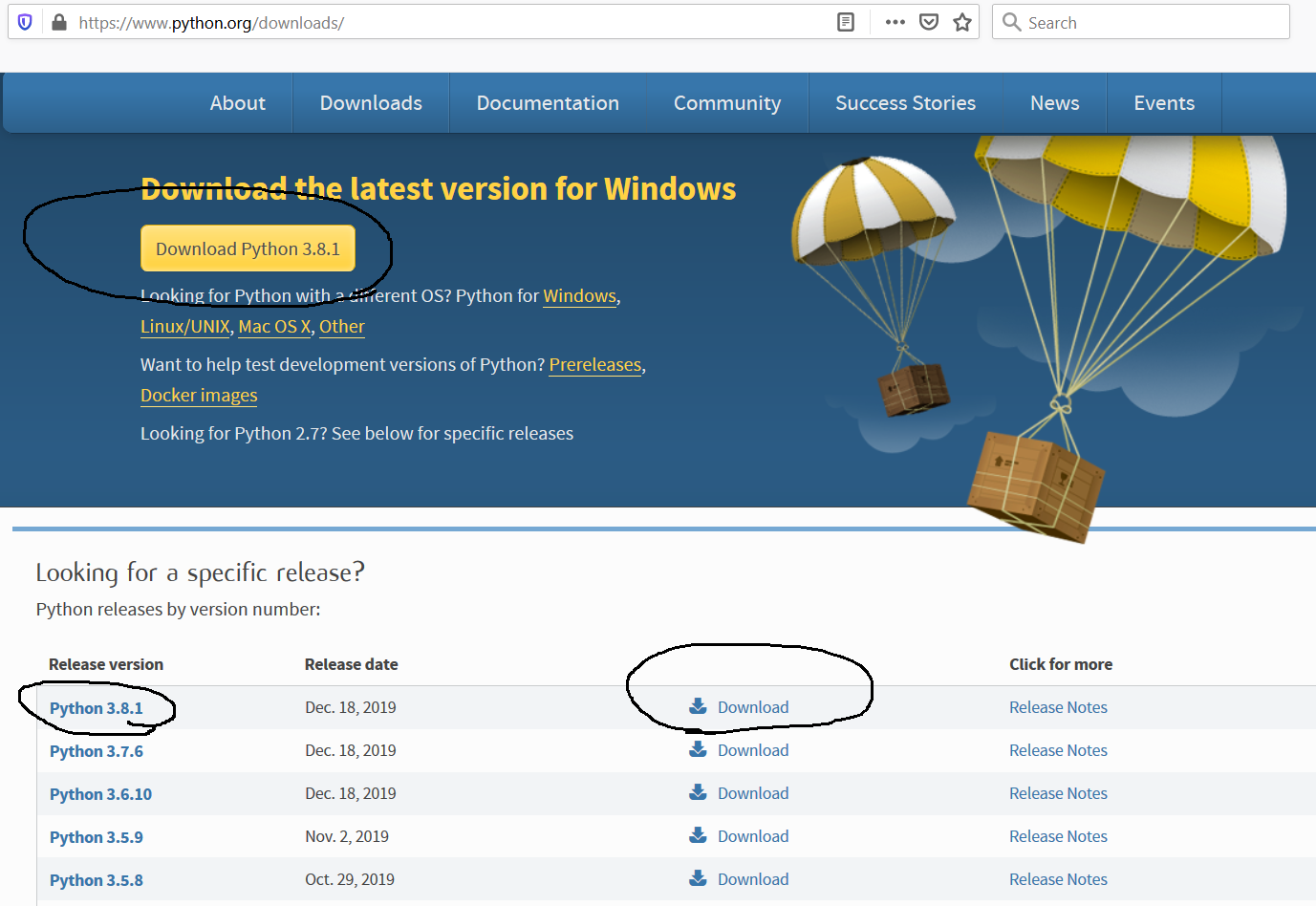This screenshot has height=906, width=1316.
Task: Click release date 'Oct. 29, 2019'
Action: [350, 879]
